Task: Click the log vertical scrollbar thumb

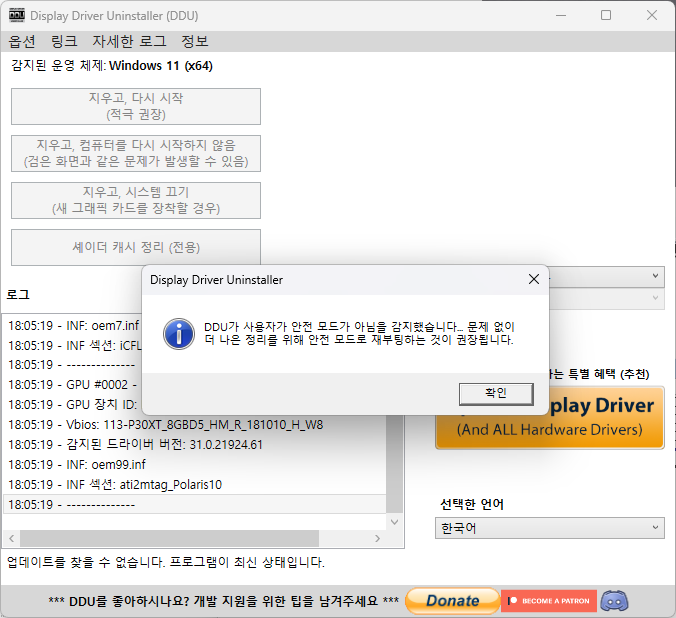Action: (394, 464)
